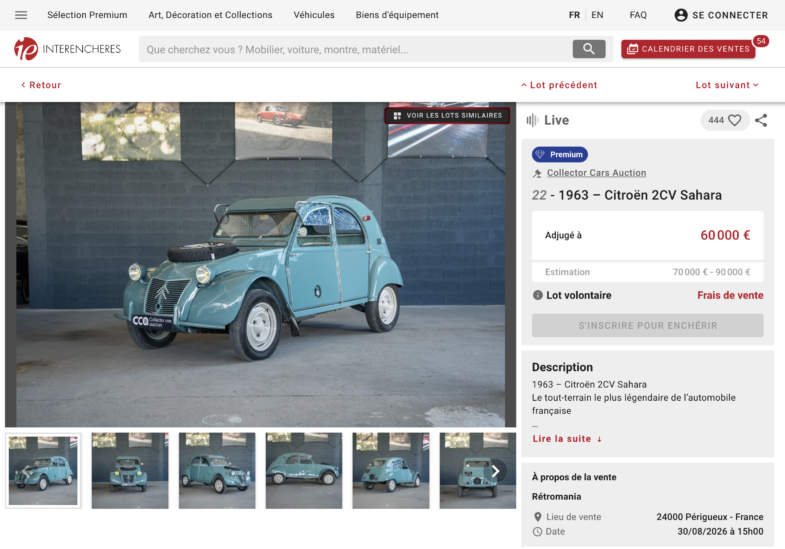Click the auction hammer icon beside Collector Cars Auction
The width and height of the screenshot is (785, 549).
537,173
